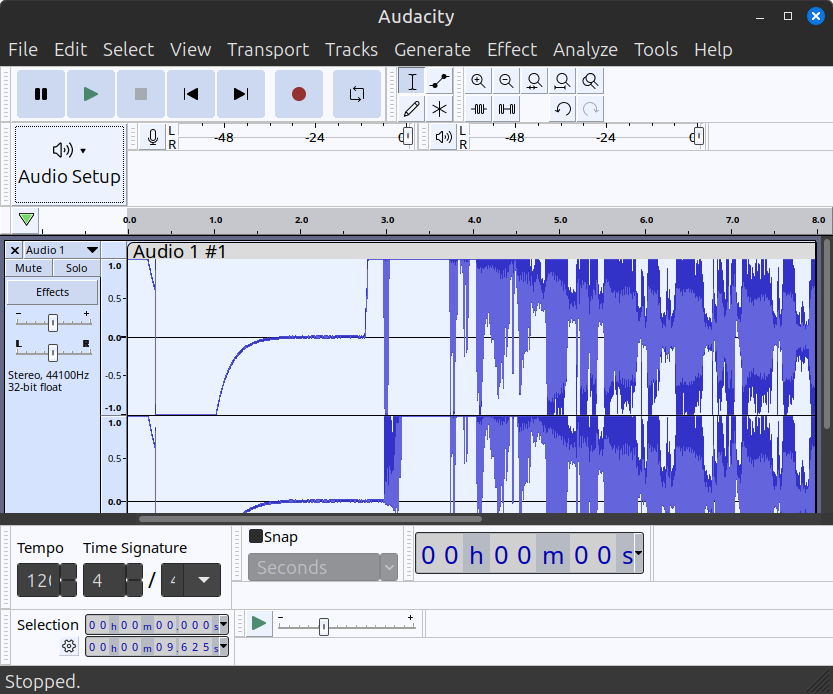
Task: Mute the Audio 1 track
Action: click(x=29, y=268)
